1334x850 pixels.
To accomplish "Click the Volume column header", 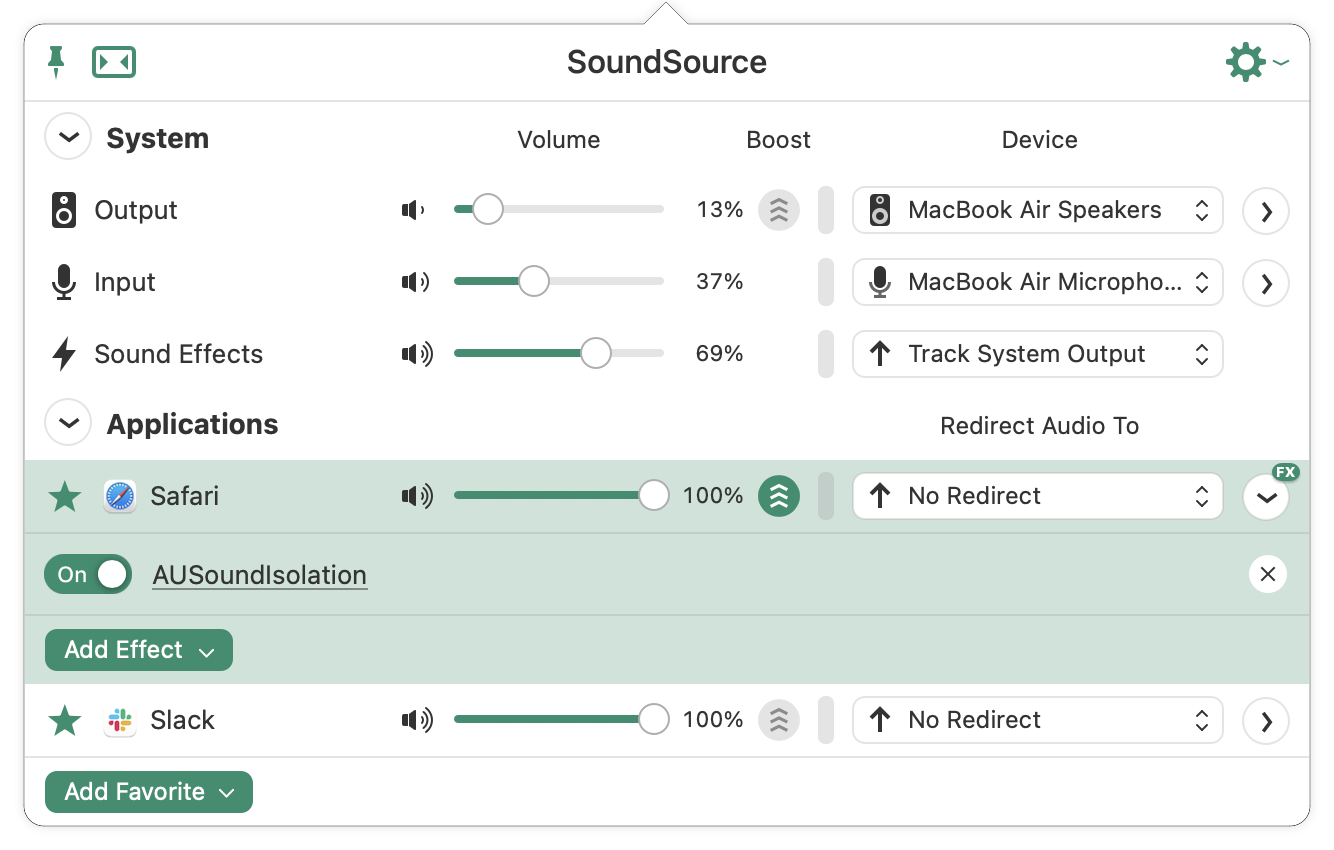I will coord(559,140).
